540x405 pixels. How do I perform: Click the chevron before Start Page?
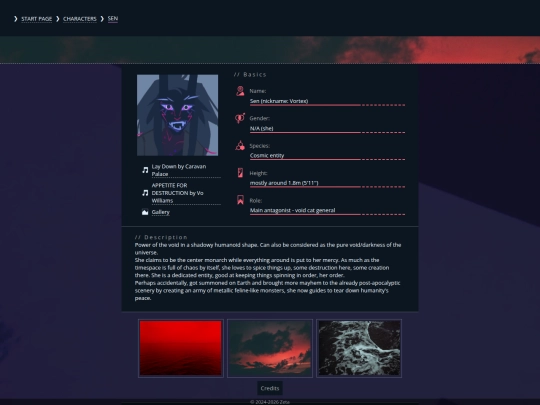point(15,19)
